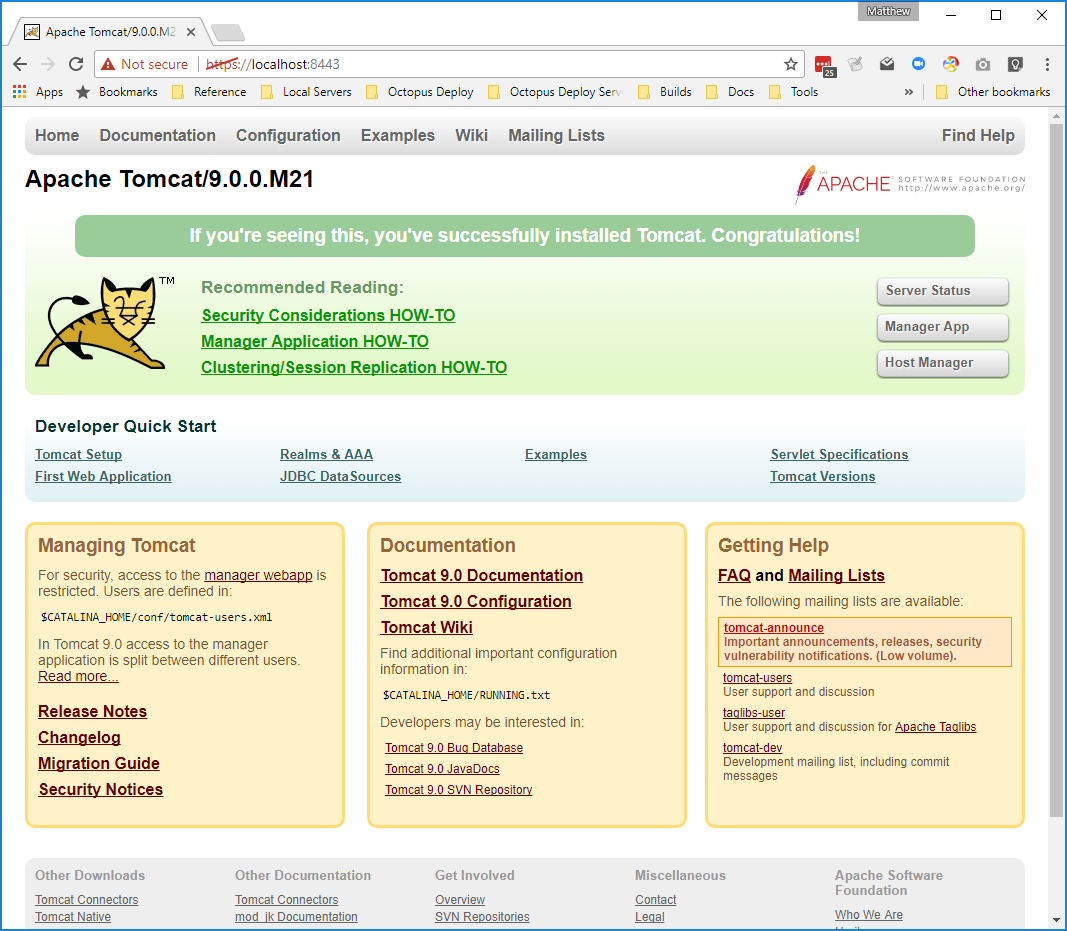The width and height of the screenshot is (1067, 931).
Task: Open the extension showing 25 notifications
Action: pyautogui.click(x=824, y=65)
